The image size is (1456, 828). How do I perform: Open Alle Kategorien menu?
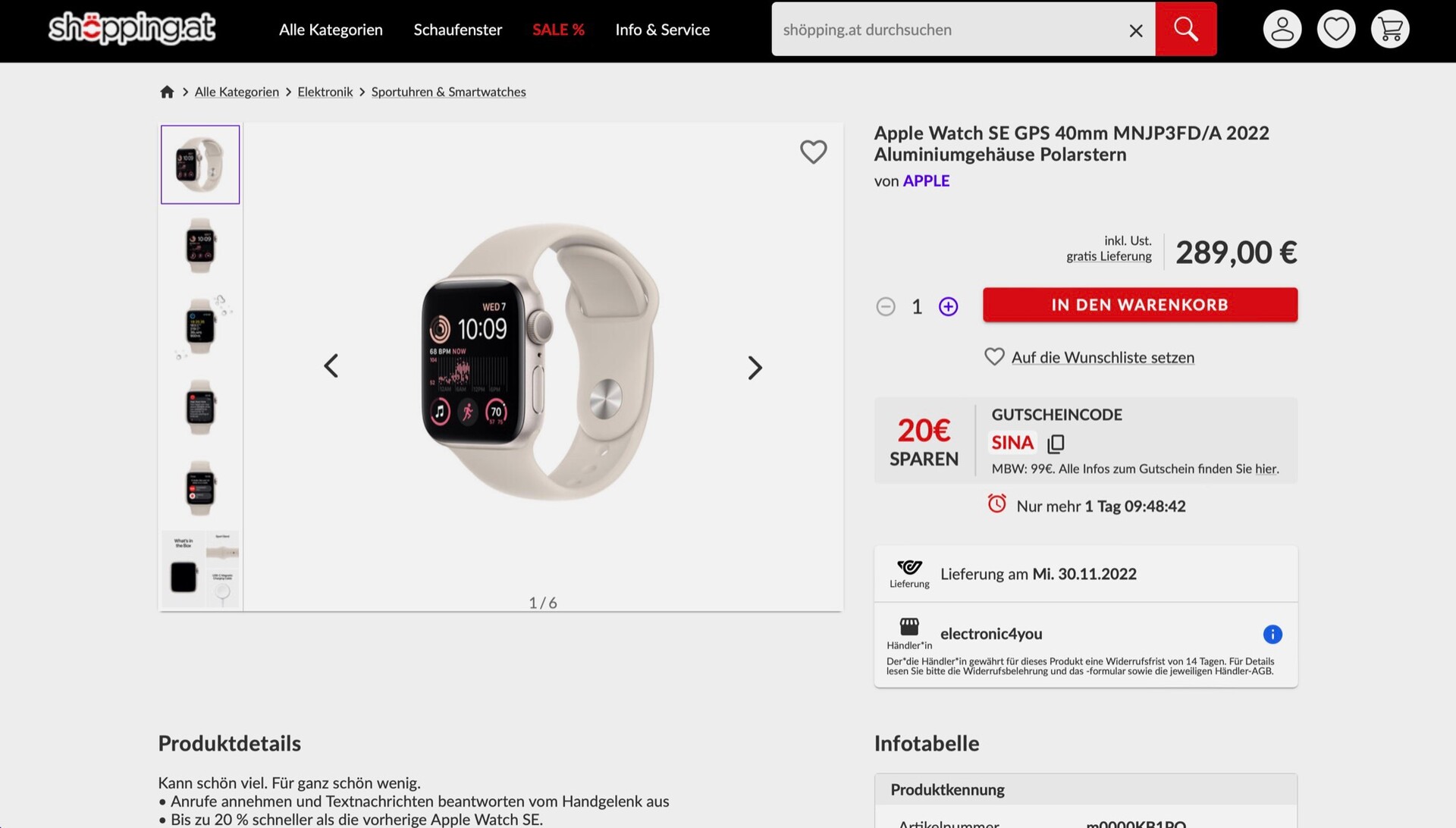[331, 30]
